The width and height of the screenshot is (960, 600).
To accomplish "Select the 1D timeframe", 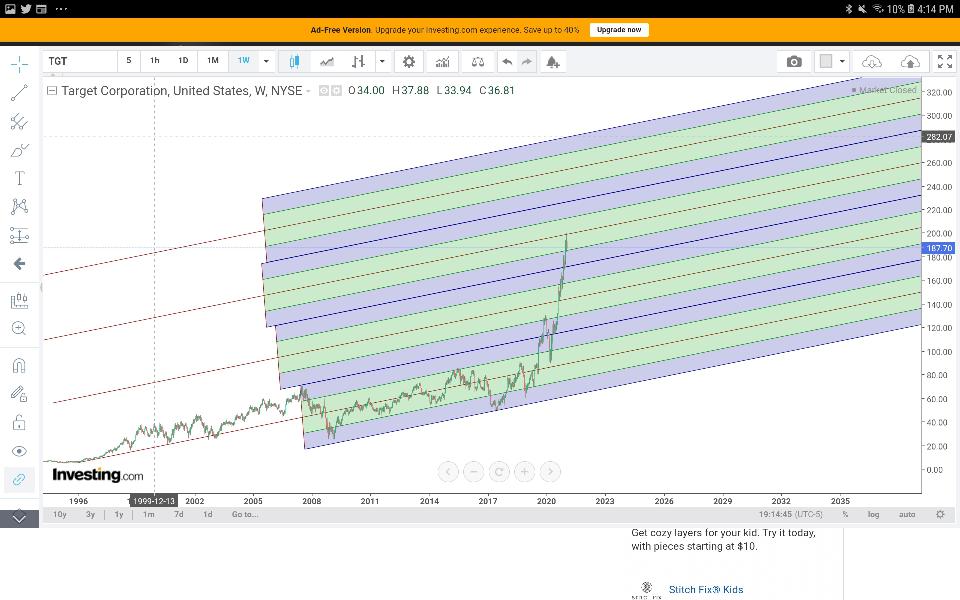I will (183, 61).
